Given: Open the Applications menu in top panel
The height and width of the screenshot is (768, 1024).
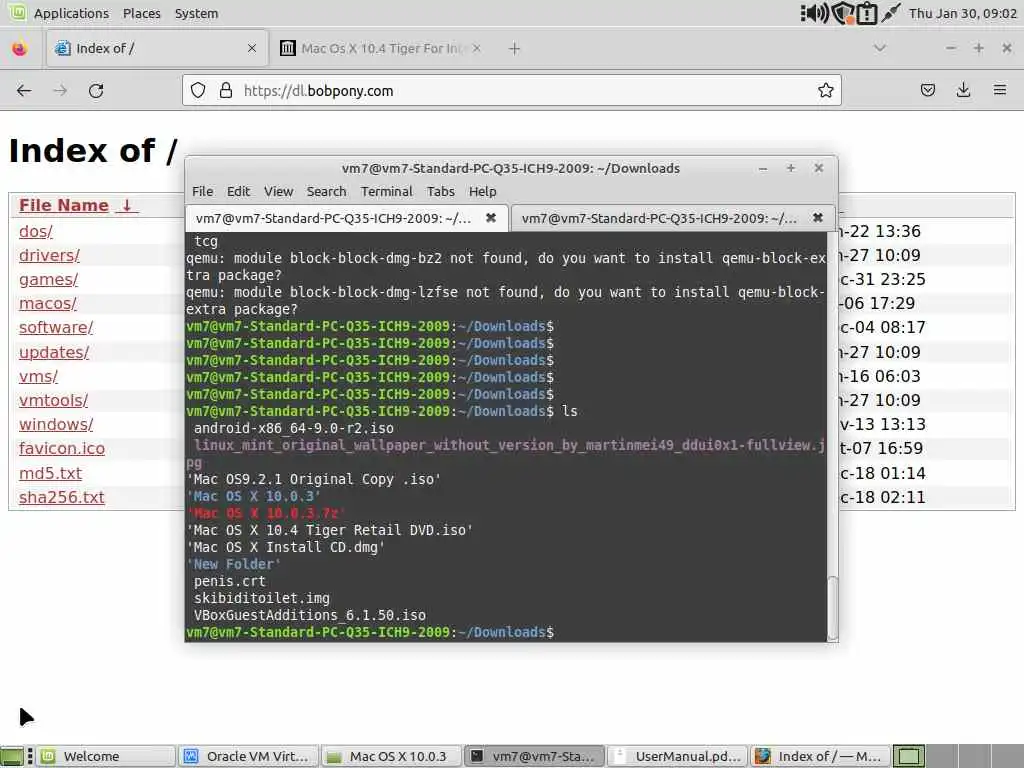Looking at the screenshot, I should 71,13.
